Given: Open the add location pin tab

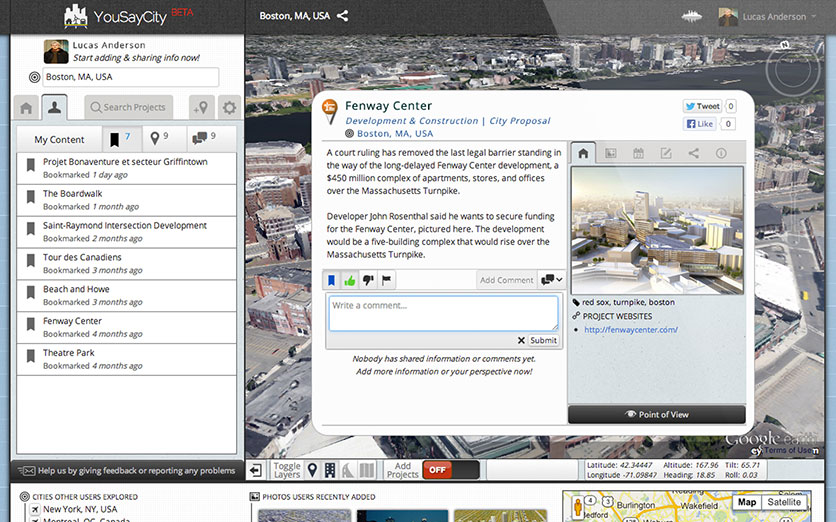Looking at the screenshot, I should pos(202,108).
